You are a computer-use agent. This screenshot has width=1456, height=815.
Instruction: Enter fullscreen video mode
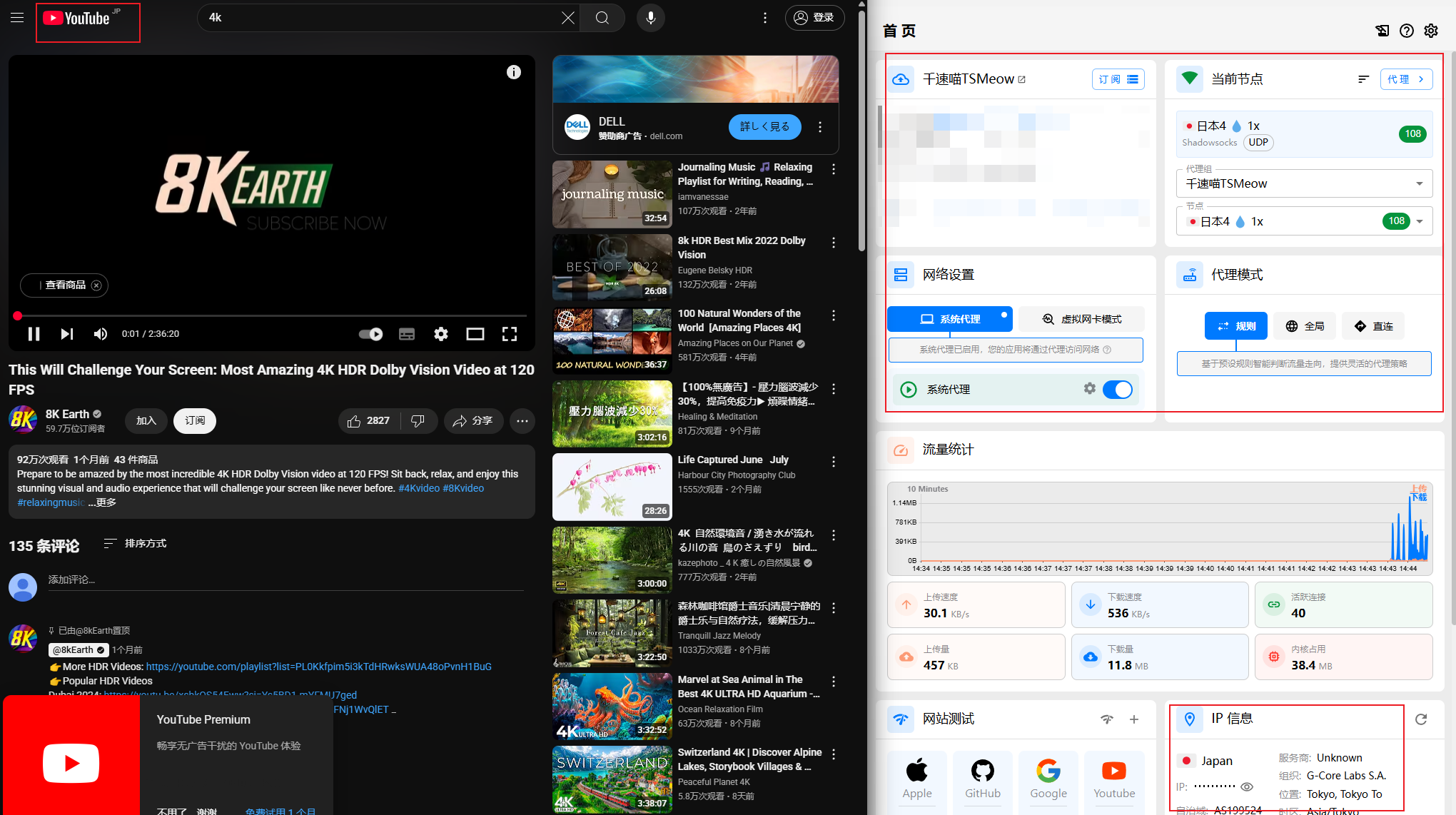[510, 334]
